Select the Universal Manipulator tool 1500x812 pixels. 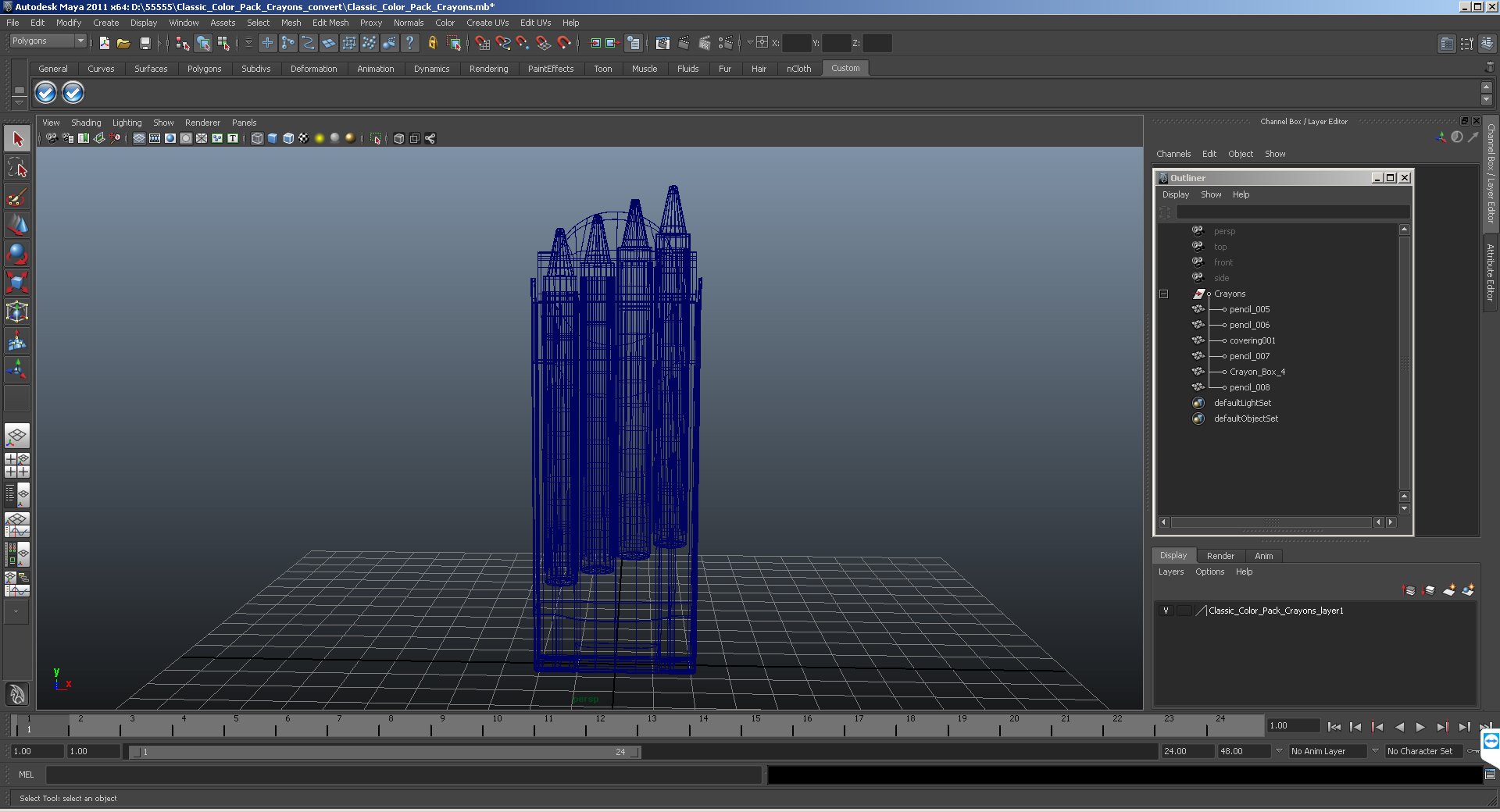17,312
